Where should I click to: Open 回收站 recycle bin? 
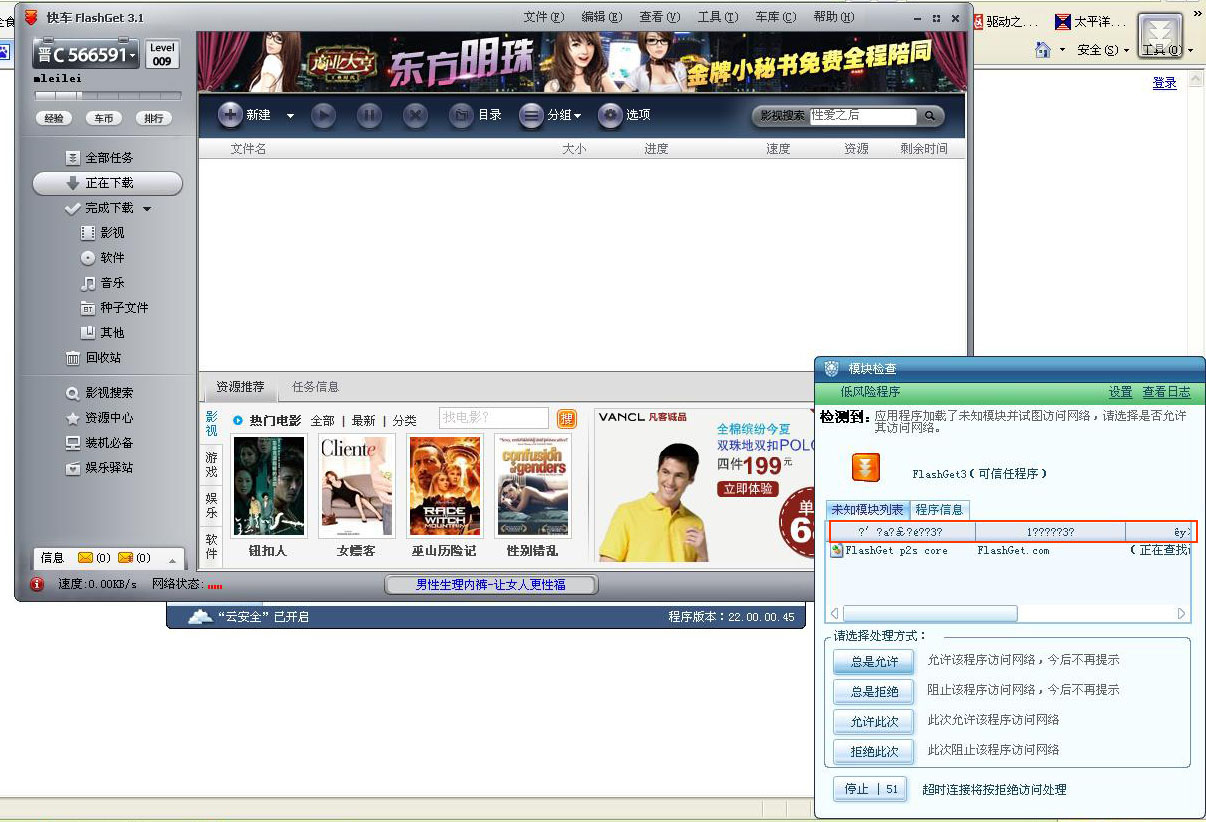point(93,357)
